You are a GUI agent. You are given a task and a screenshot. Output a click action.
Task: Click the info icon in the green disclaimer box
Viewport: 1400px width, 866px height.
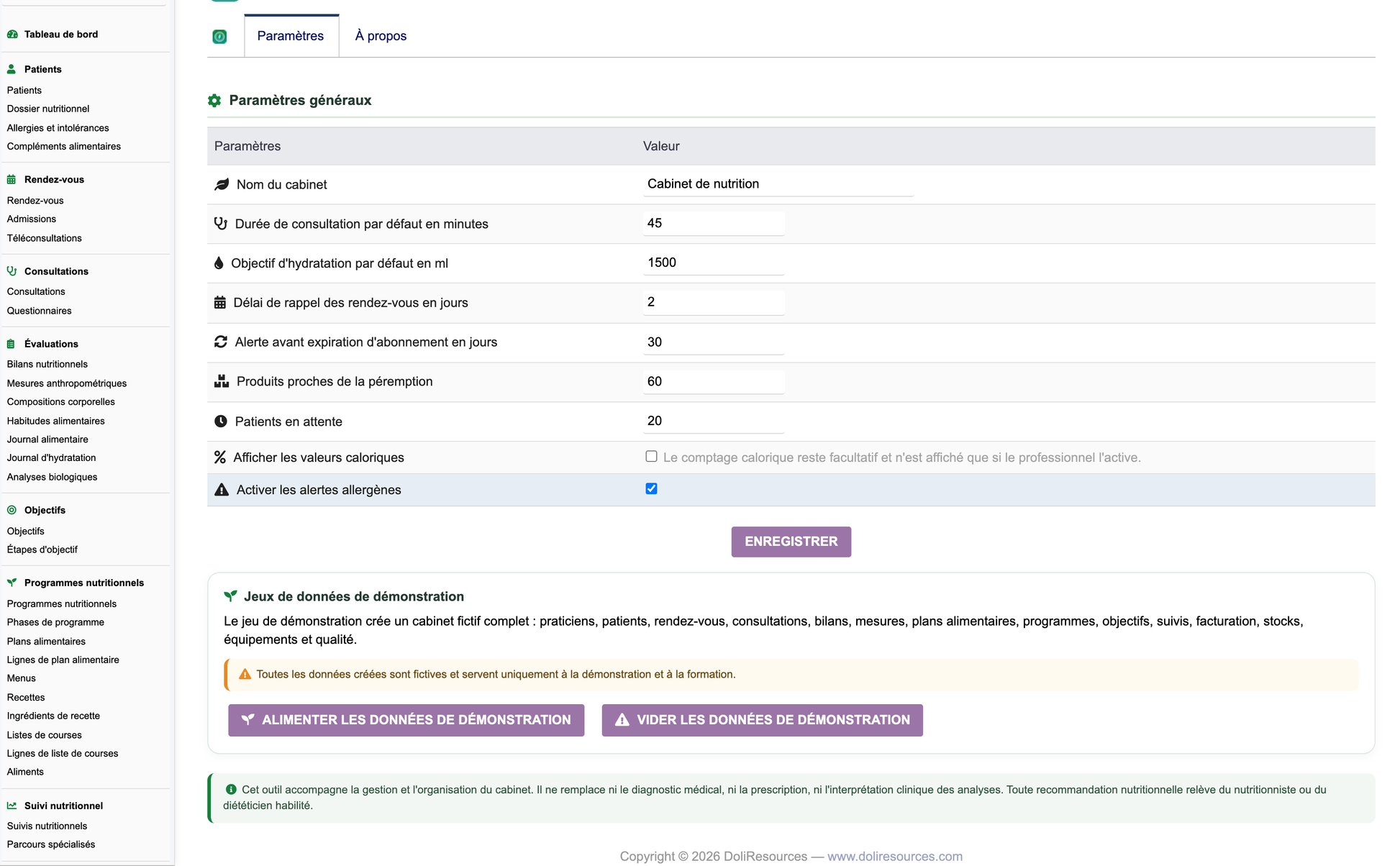231,790
